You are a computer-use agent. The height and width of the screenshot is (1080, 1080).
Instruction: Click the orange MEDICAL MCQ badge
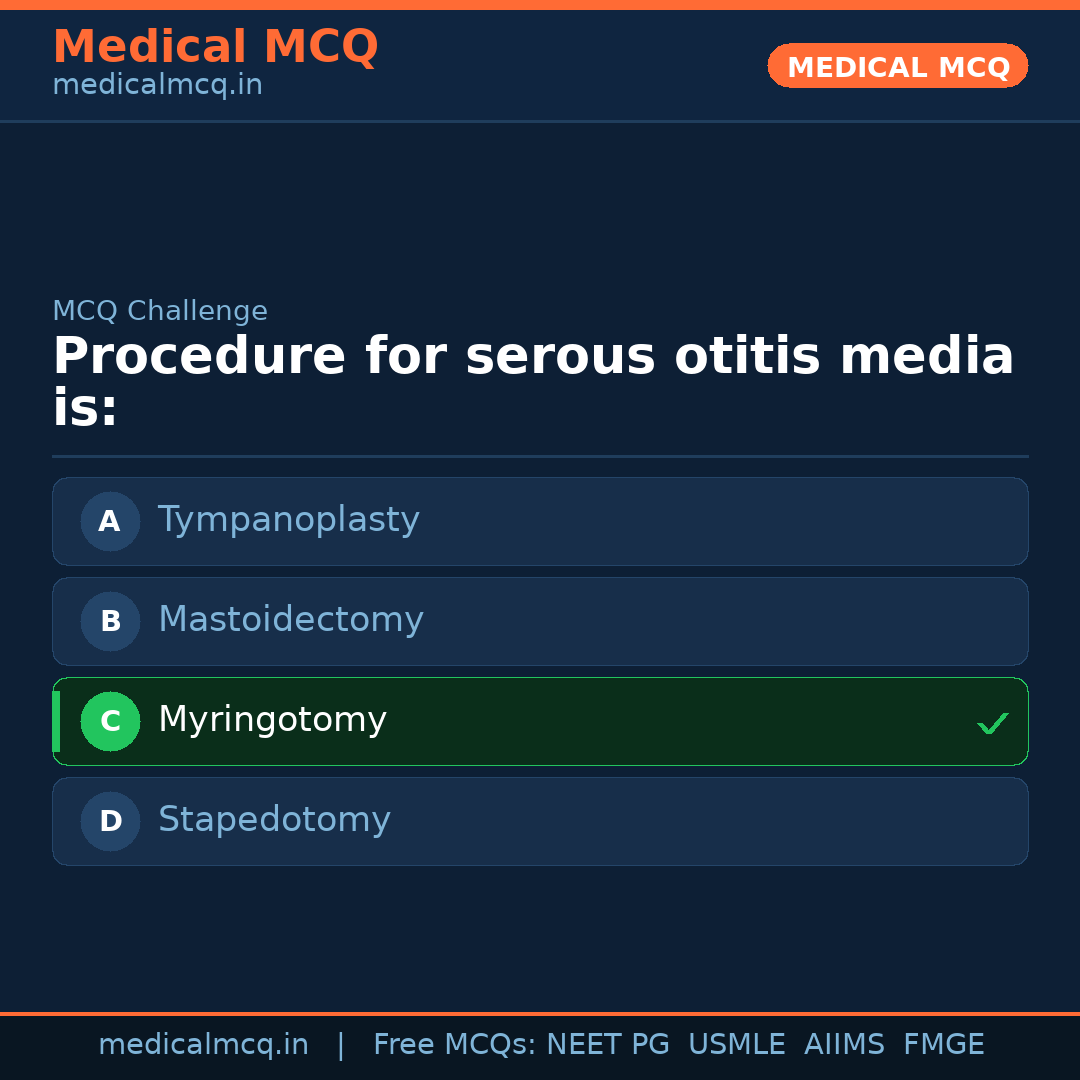click(x=897, y=66)
